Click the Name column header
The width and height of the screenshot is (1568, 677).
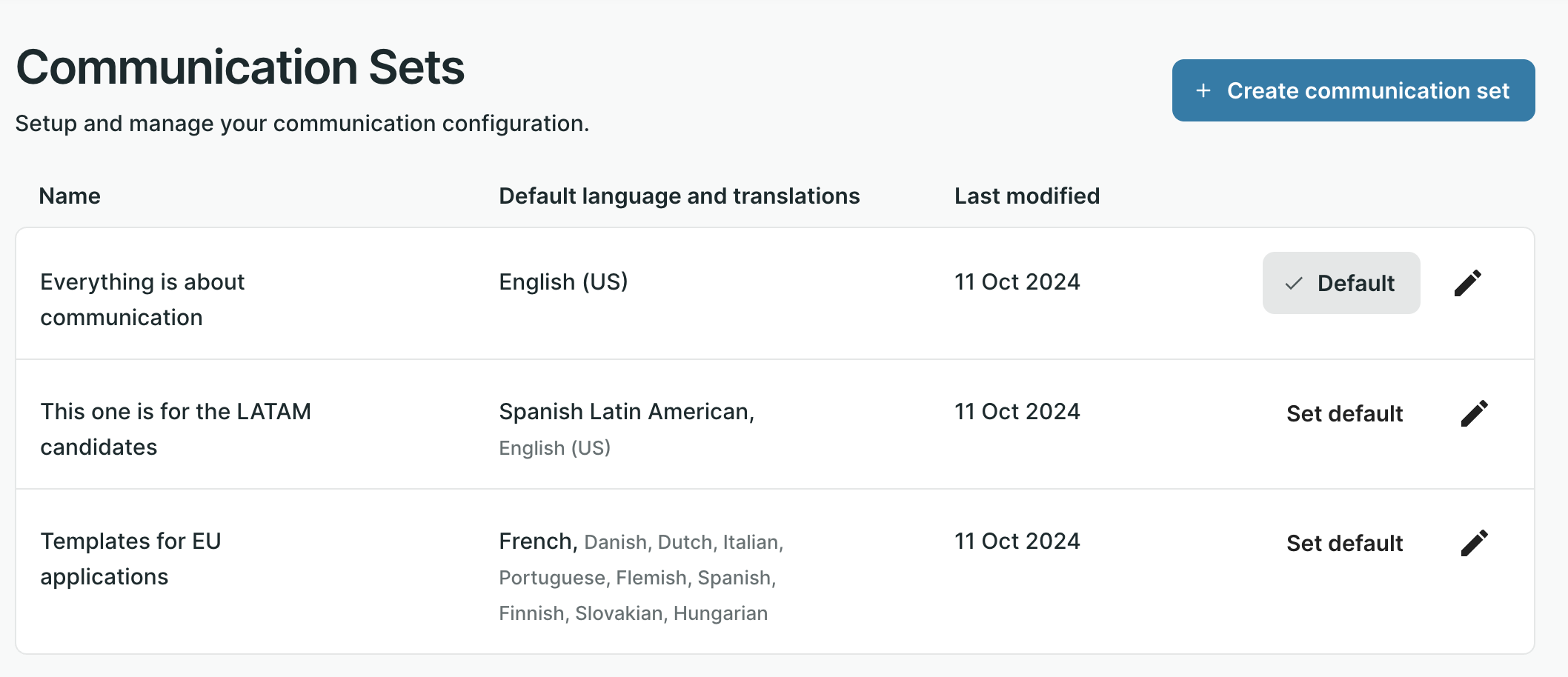[x=70, y=196]
